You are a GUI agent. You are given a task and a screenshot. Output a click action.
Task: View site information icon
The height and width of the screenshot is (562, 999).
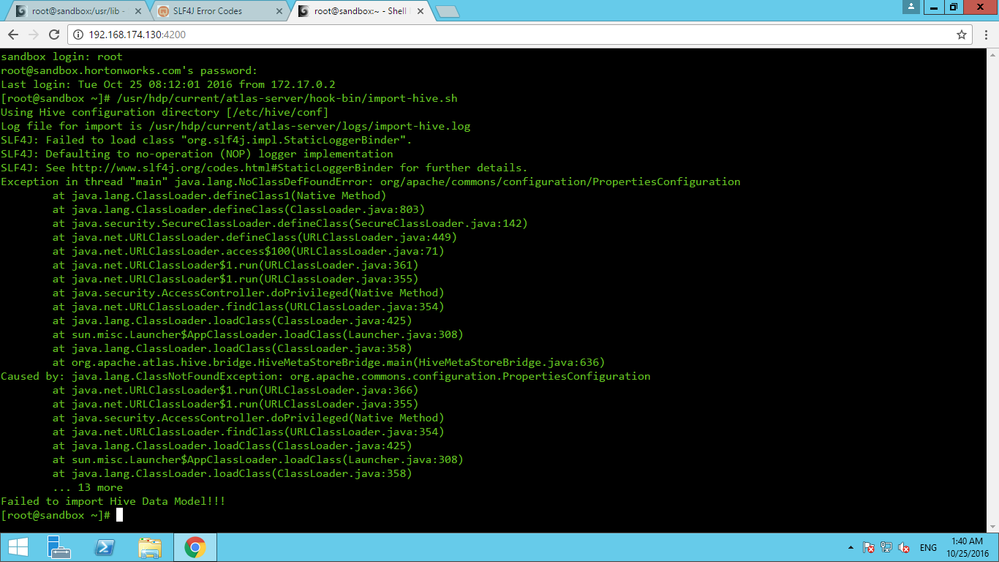click(78, 34)
